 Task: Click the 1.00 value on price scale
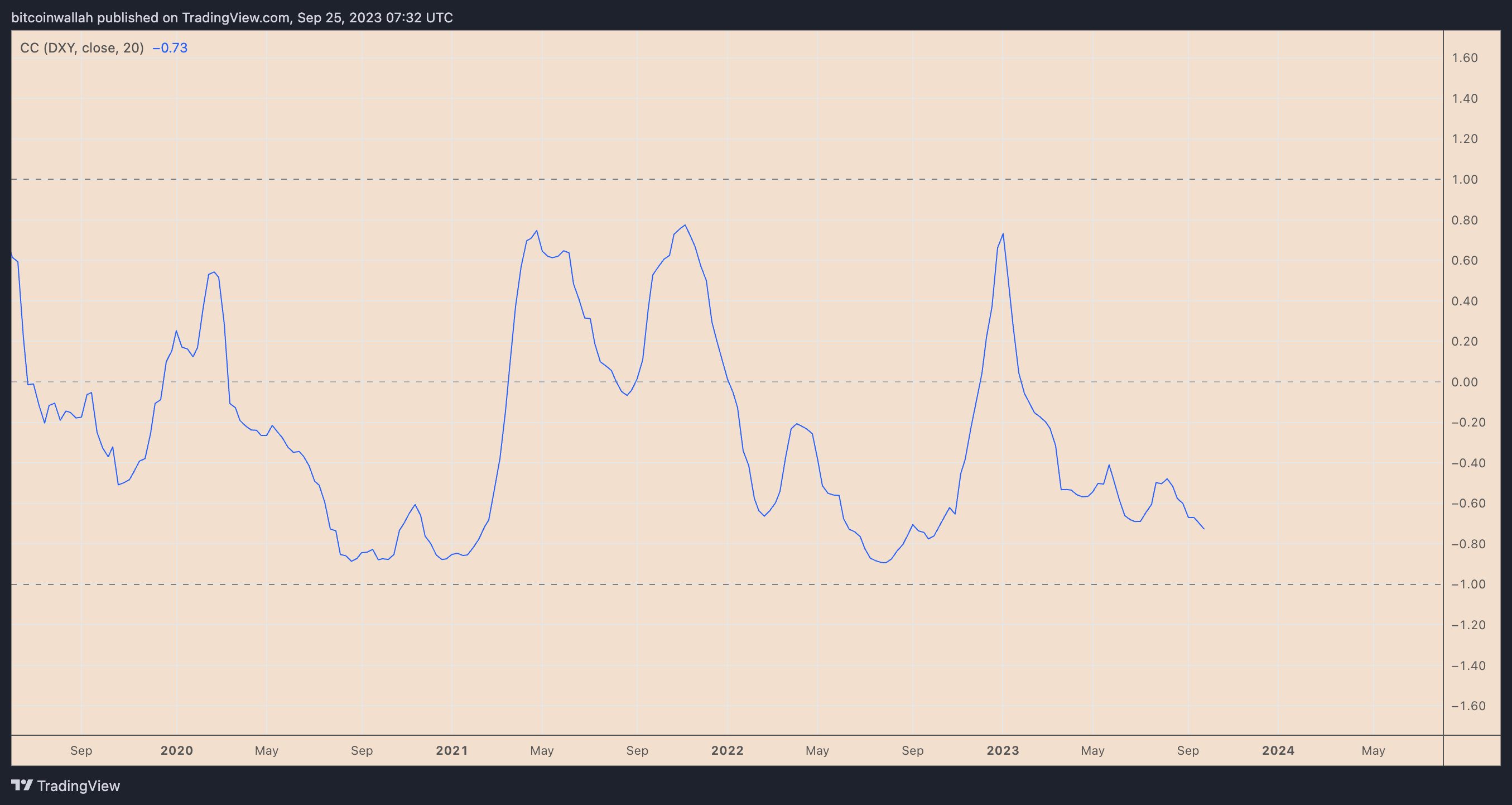click(x=1465, y=180)
